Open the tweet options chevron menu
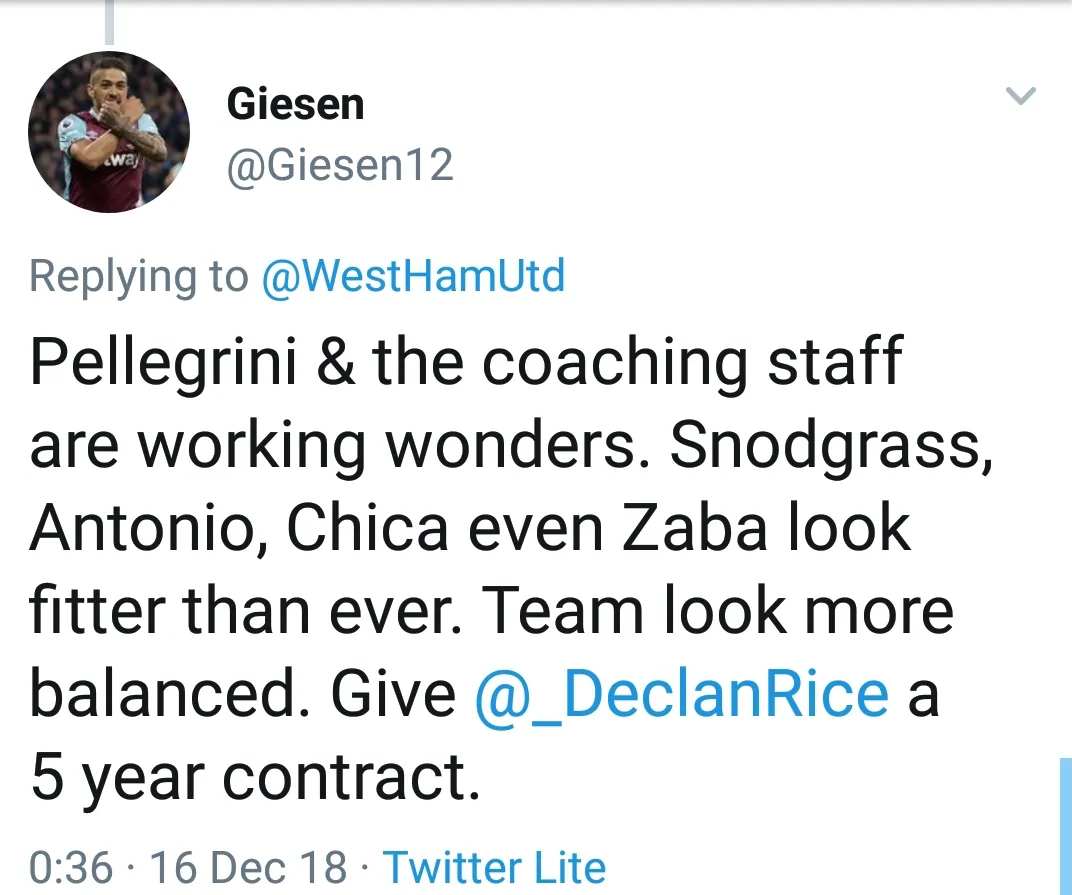The width and height of the screenshot is (1072, 895). (1020, 96)
